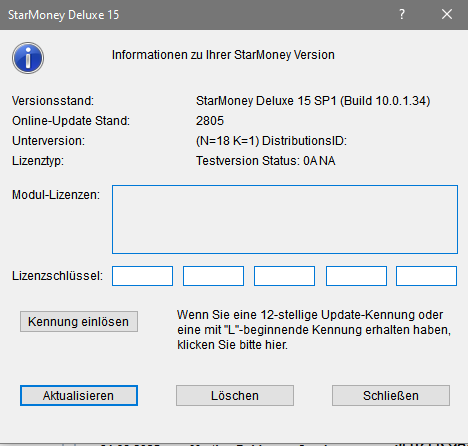Click the 12-stellige Update-Kennung hint text
The width and height of the screenshot is (468, 446).
(314, 330)
